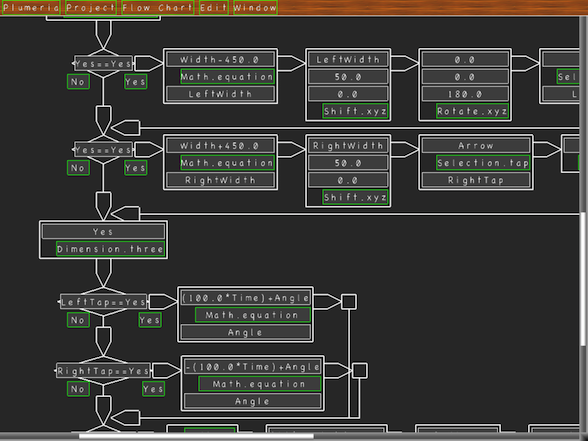Viewport: 588px width, 441px height.
Task: Edit the topmost 0.0 field in the Rotate node
Action: click(x=465, y=60)
